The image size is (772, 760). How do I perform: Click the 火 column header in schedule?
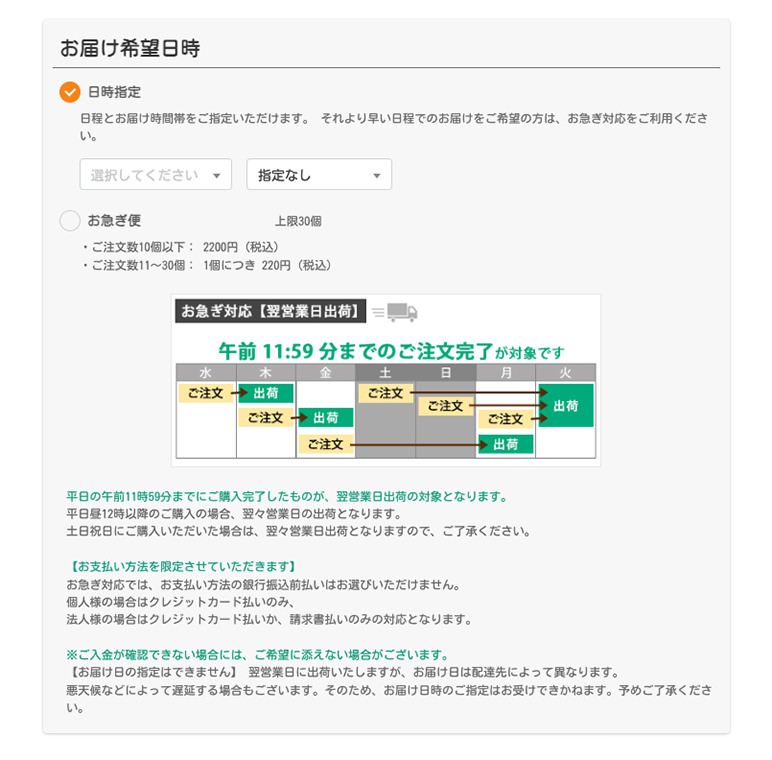(566, 372)
